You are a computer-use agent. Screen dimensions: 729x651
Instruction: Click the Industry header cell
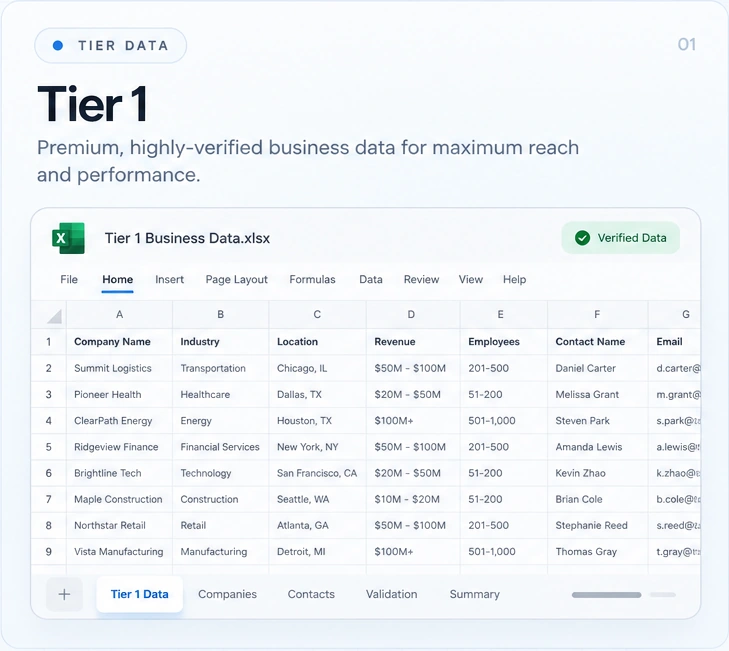[220, 342]
